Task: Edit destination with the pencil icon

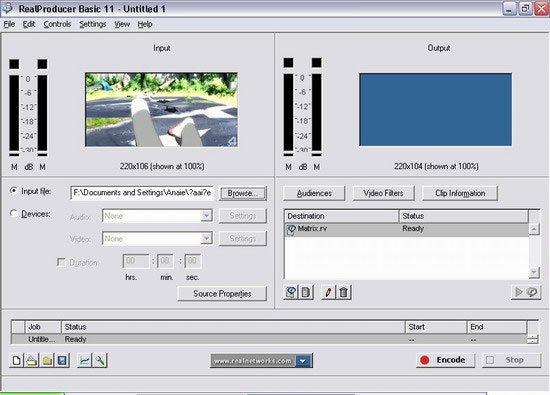Action: [328, 292]
